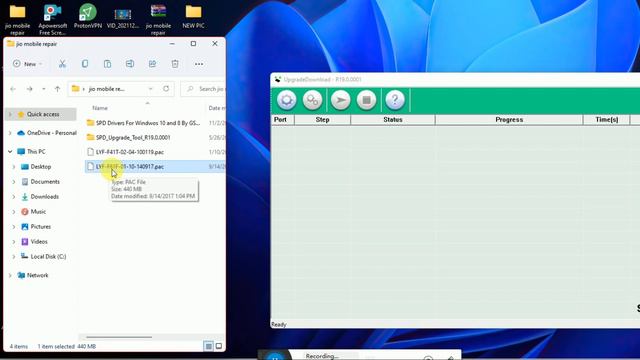Click the Share icon in Explorer toolbar

tap(152, 64)
